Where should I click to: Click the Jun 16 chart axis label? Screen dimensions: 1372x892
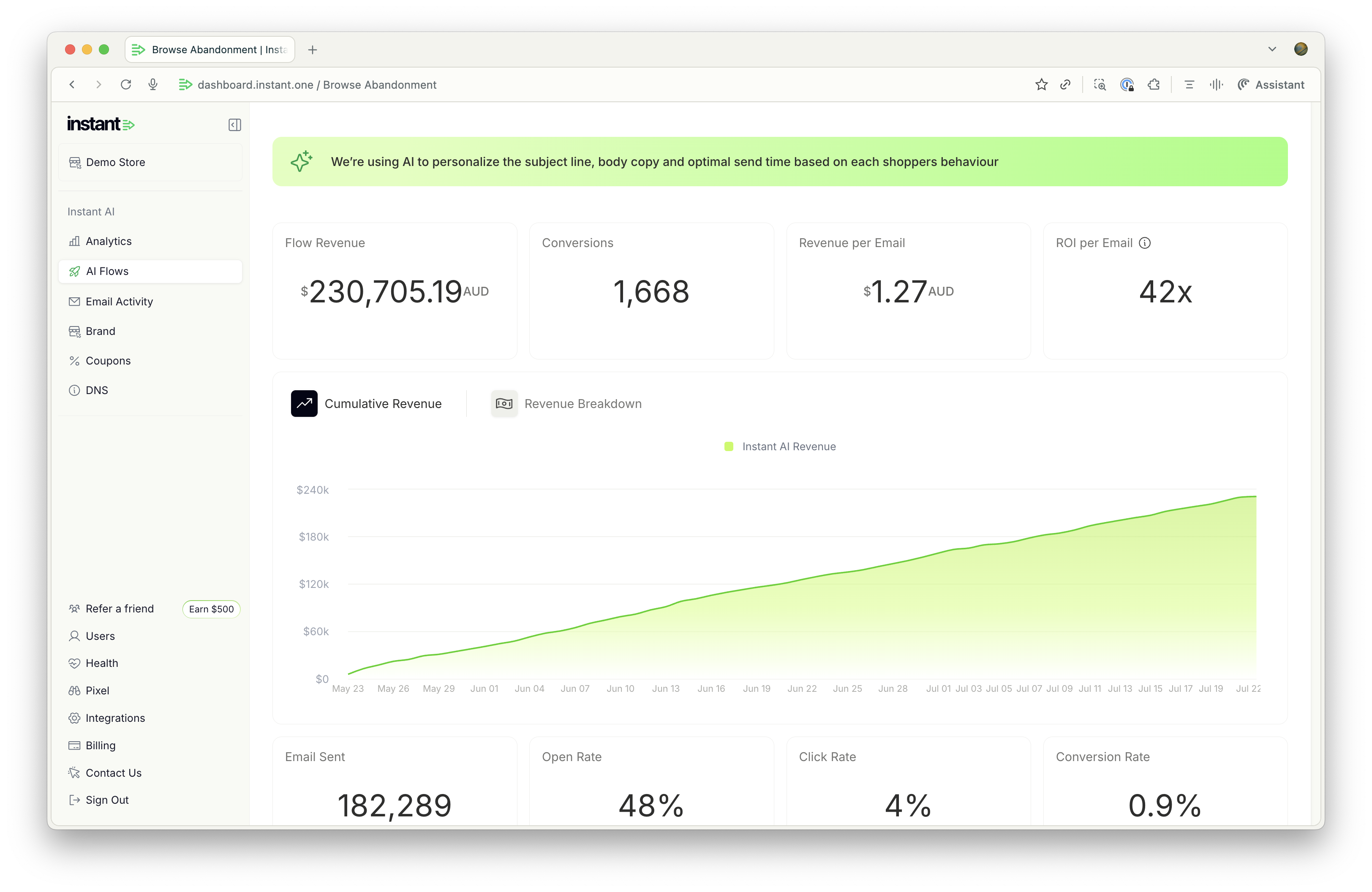(x=711, y=688)
